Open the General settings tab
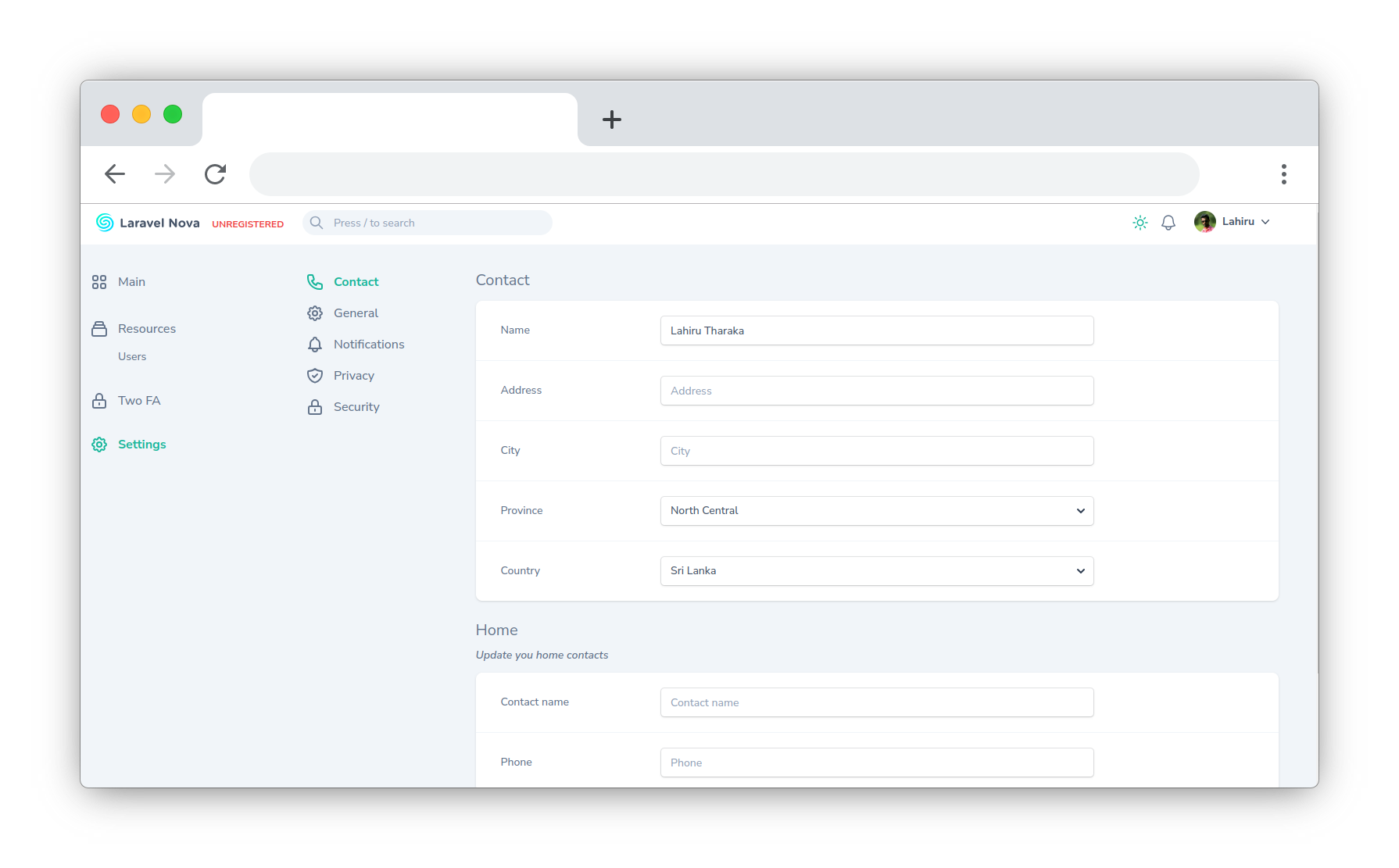 point(356,313)
